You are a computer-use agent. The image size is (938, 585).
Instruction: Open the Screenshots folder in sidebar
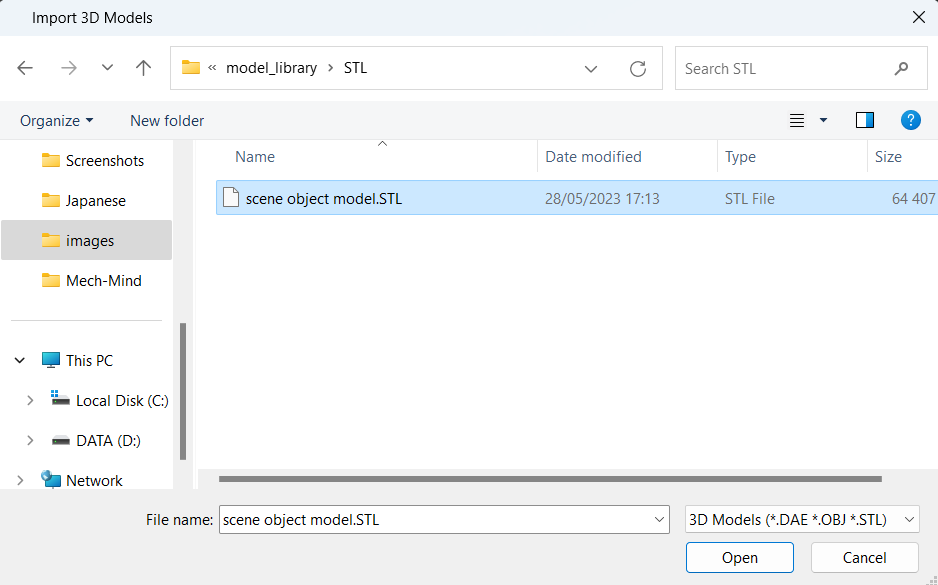coord(93,161)
